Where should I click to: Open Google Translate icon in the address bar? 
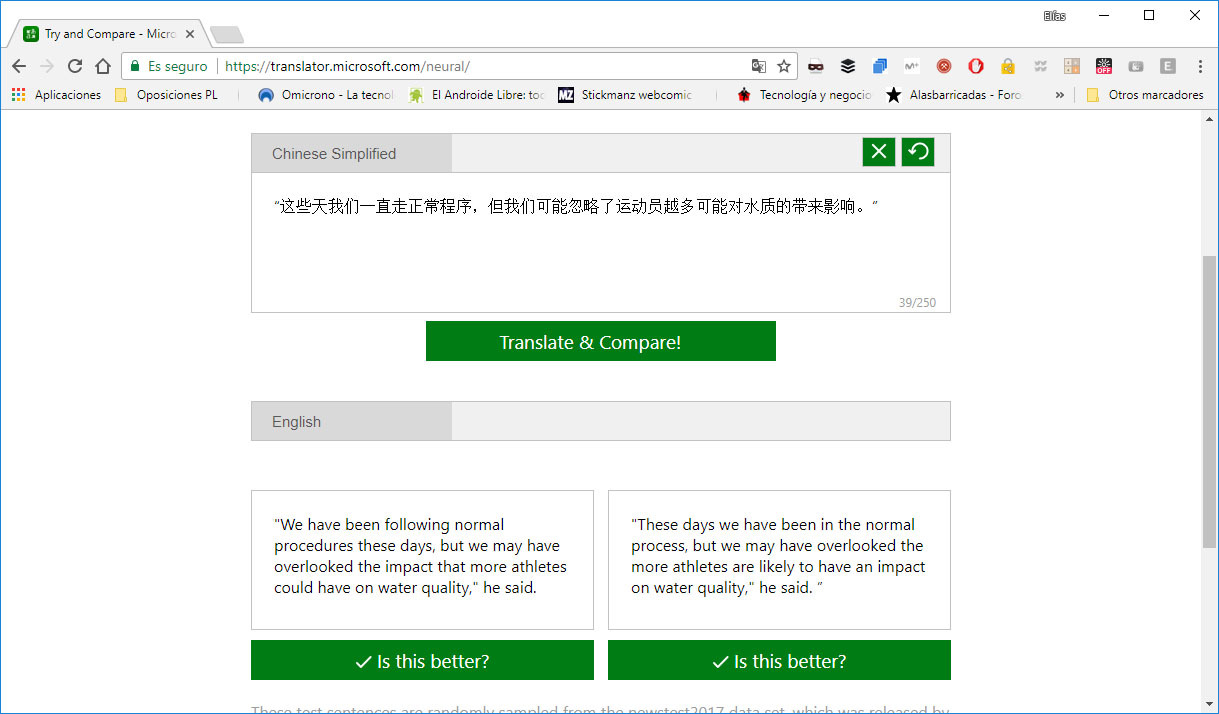click(759, 64)
